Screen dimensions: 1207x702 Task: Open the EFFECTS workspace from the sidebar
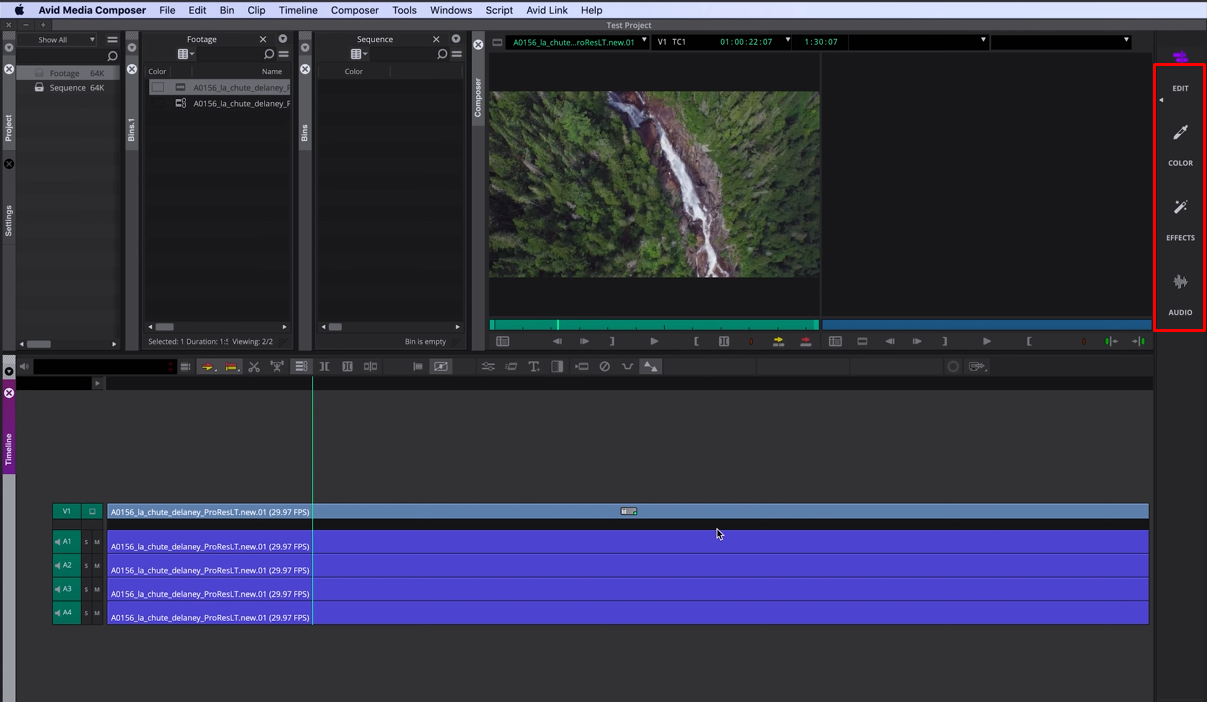click(x=1180, y=220)
